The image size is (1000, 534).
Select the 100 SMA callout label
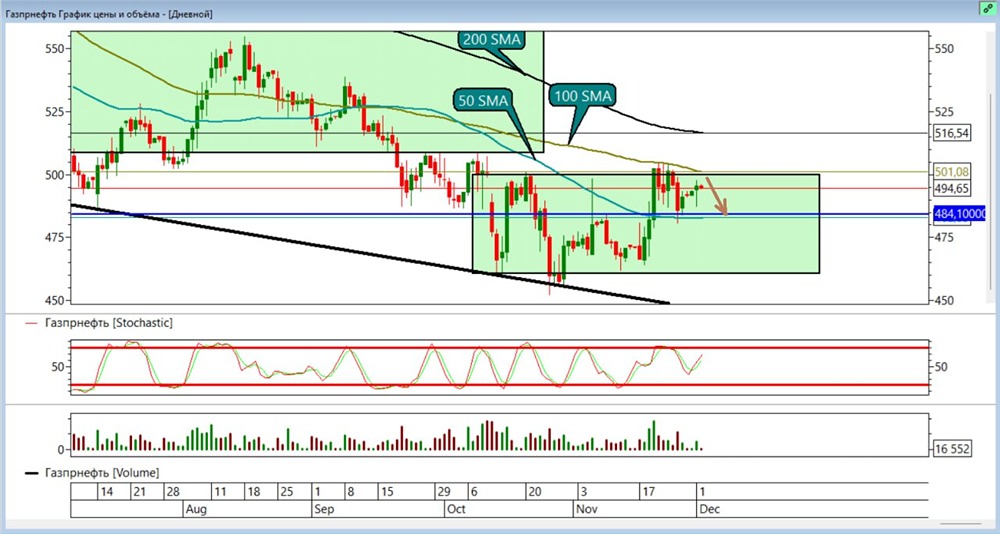click(x=580, y=96)
